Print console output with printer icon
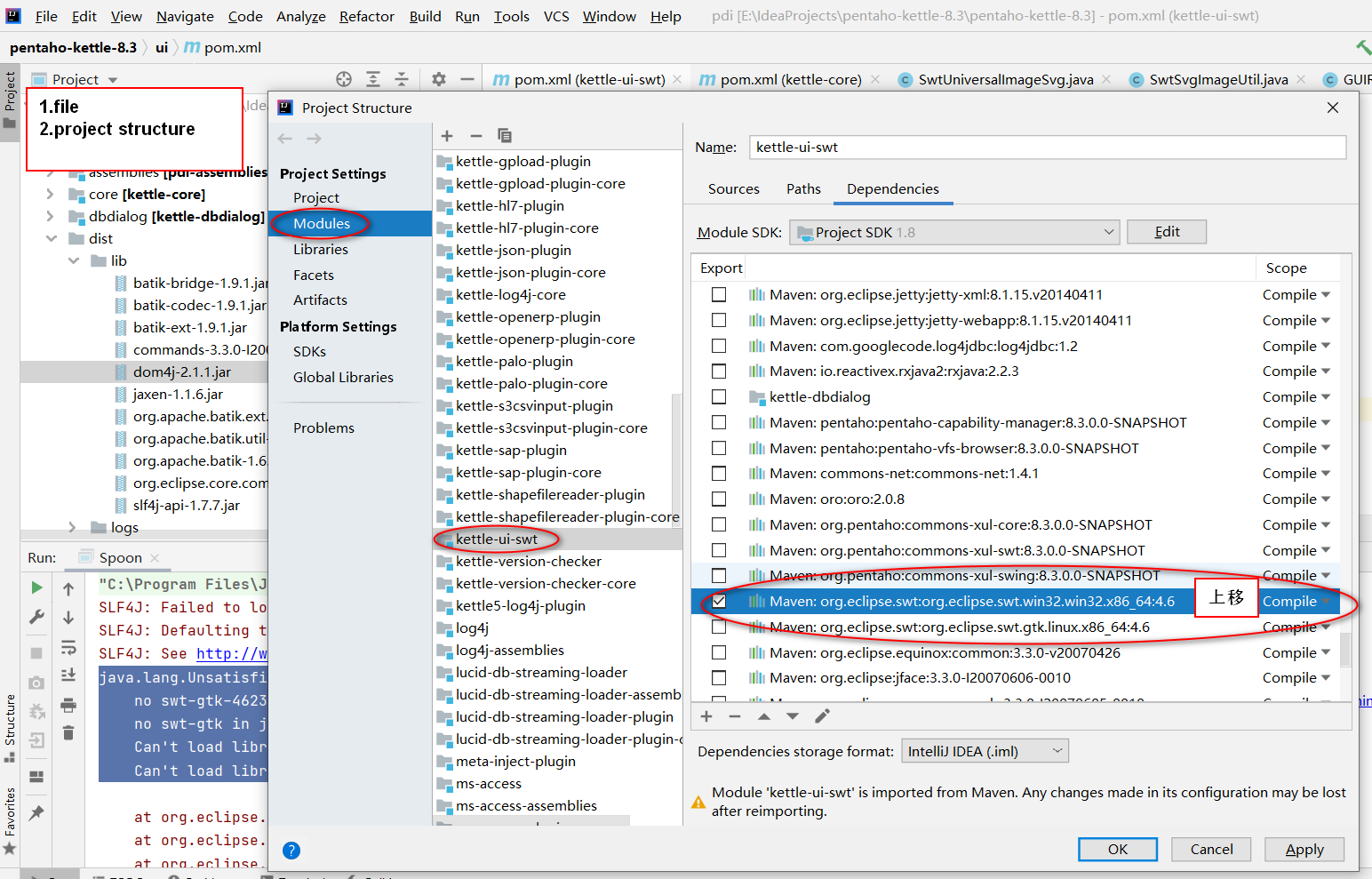The width and height of the screenshot is (1372, 879). (68, 706)
